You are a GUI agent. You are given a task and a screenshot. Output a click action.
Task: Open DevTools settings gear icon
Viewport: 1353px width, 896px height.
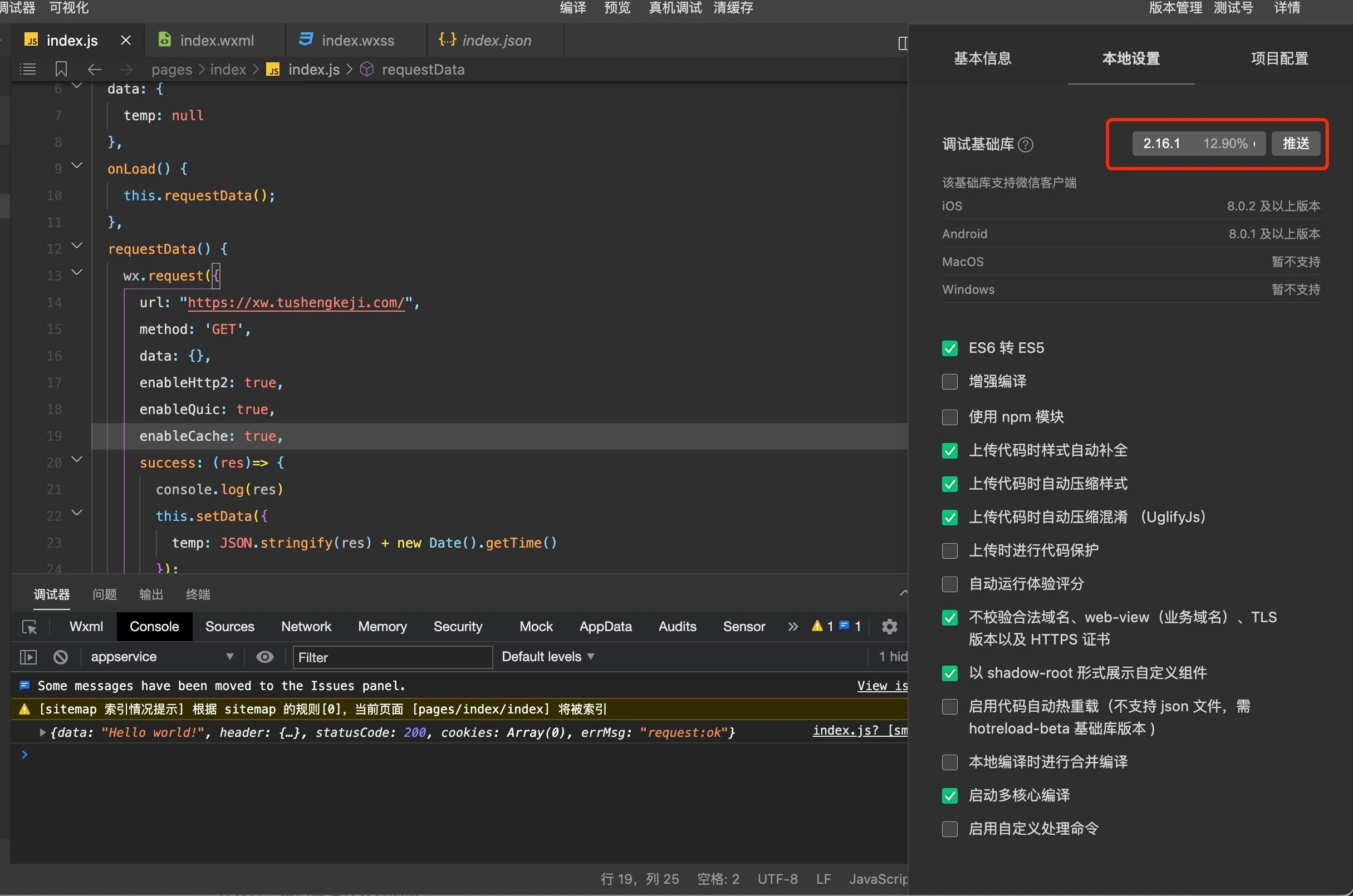(889, 626)
